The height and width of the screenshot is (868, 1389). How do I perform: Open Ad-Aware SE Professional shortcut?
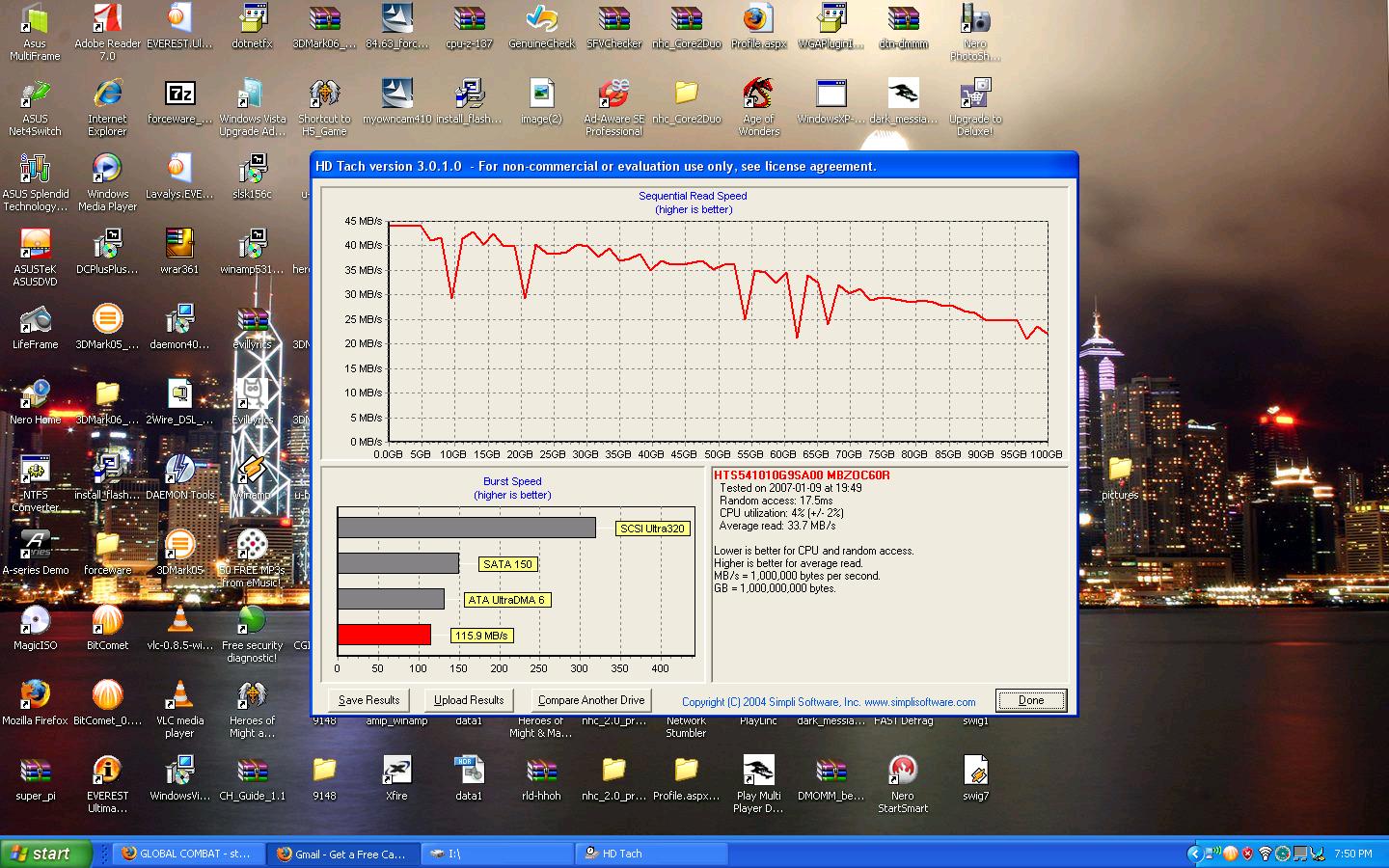613,107
